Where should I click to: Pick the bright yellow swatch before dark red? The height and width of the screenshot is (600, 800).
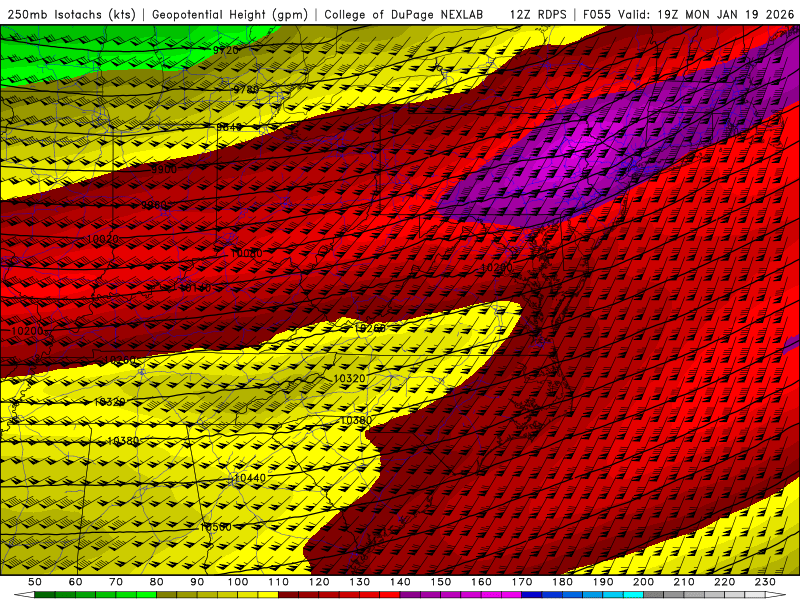tap(268, 595)
